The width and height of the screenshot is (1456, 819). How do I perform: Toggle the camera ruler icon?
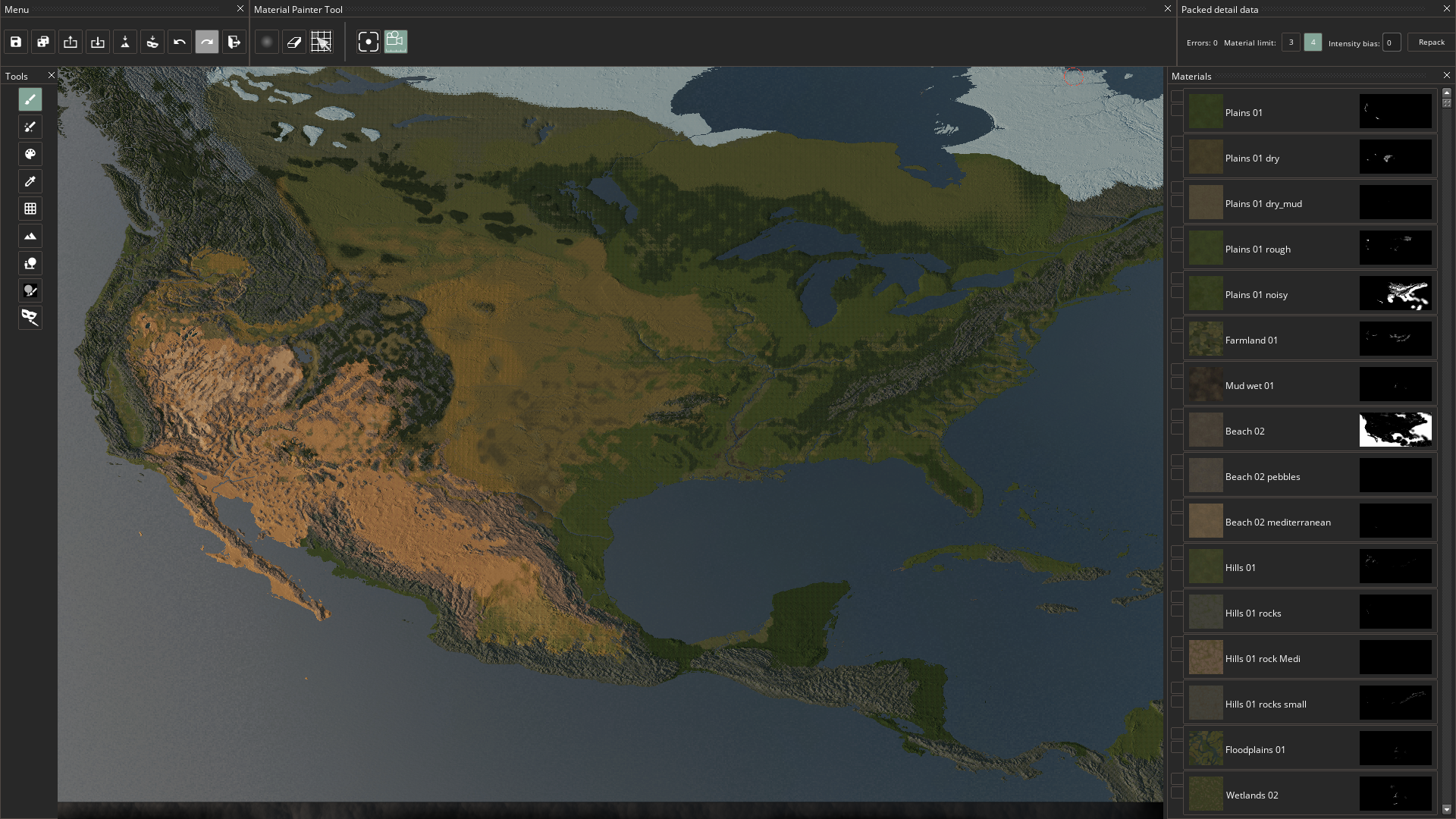tap(396, 42)
